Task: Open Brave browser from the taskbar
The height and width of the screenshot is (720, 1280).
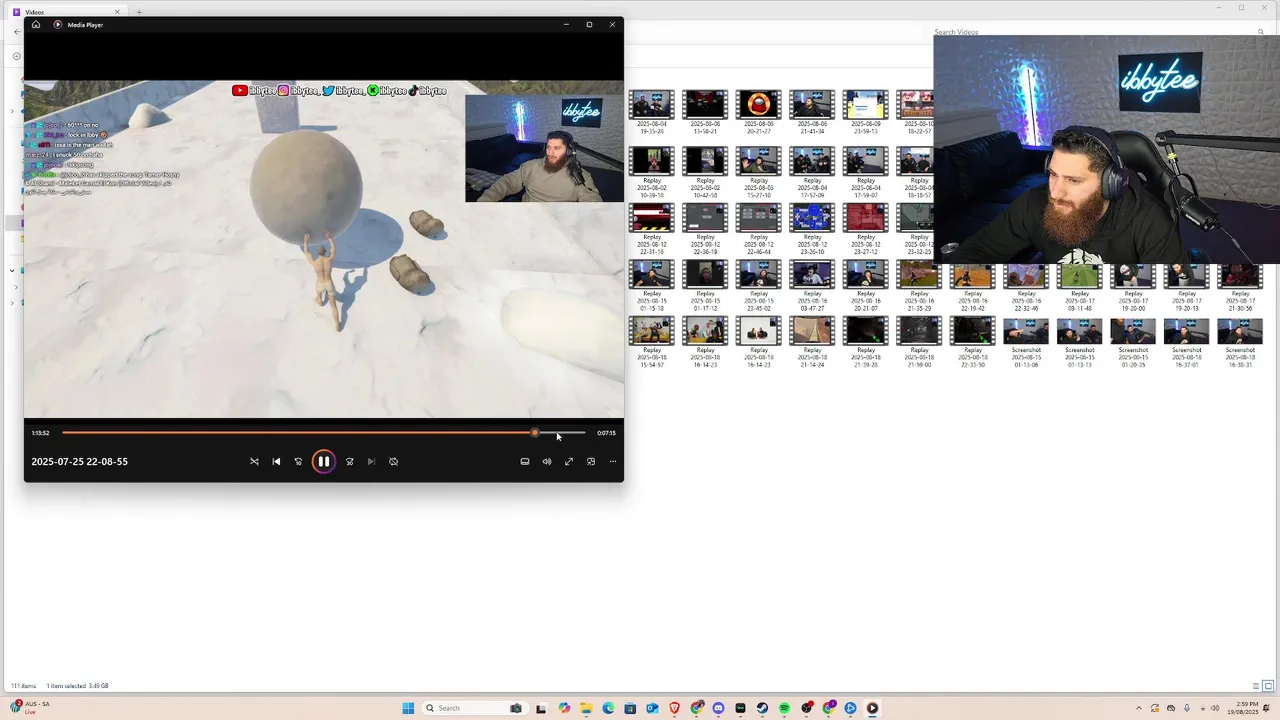Action: point(674,708)
